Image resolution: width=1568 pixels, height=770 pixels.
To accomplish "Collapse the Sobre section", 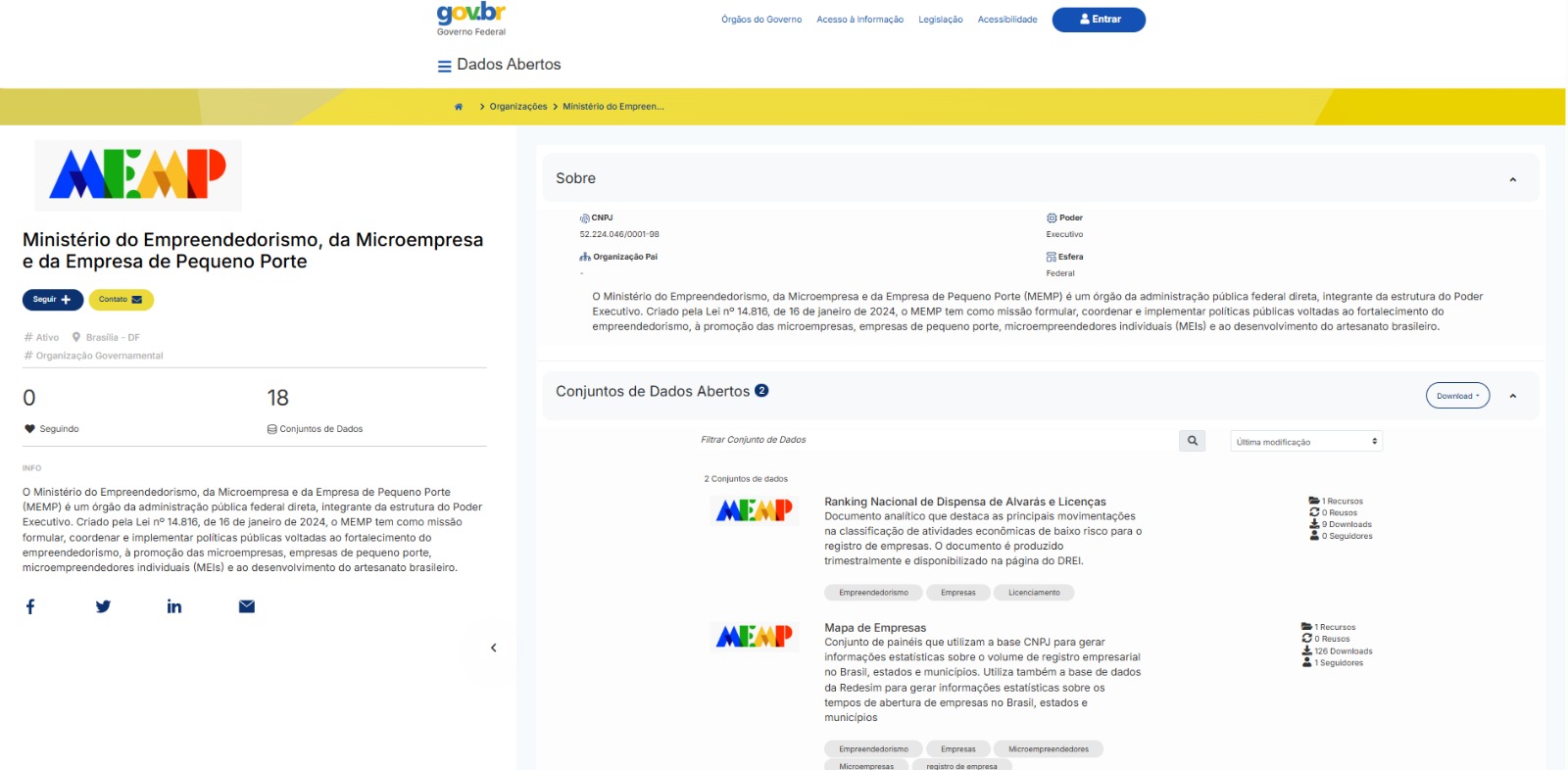I will tap(1513, 179).
